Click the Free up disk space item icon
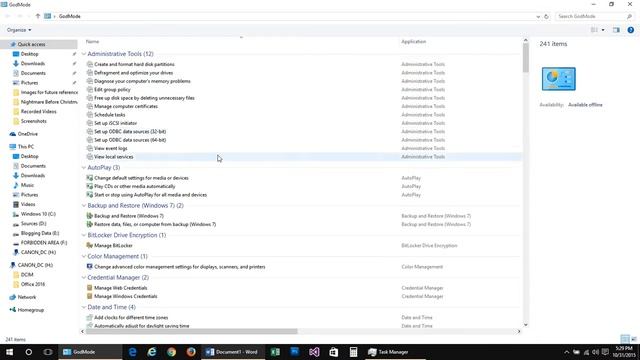640x360 pixels. 90,98
